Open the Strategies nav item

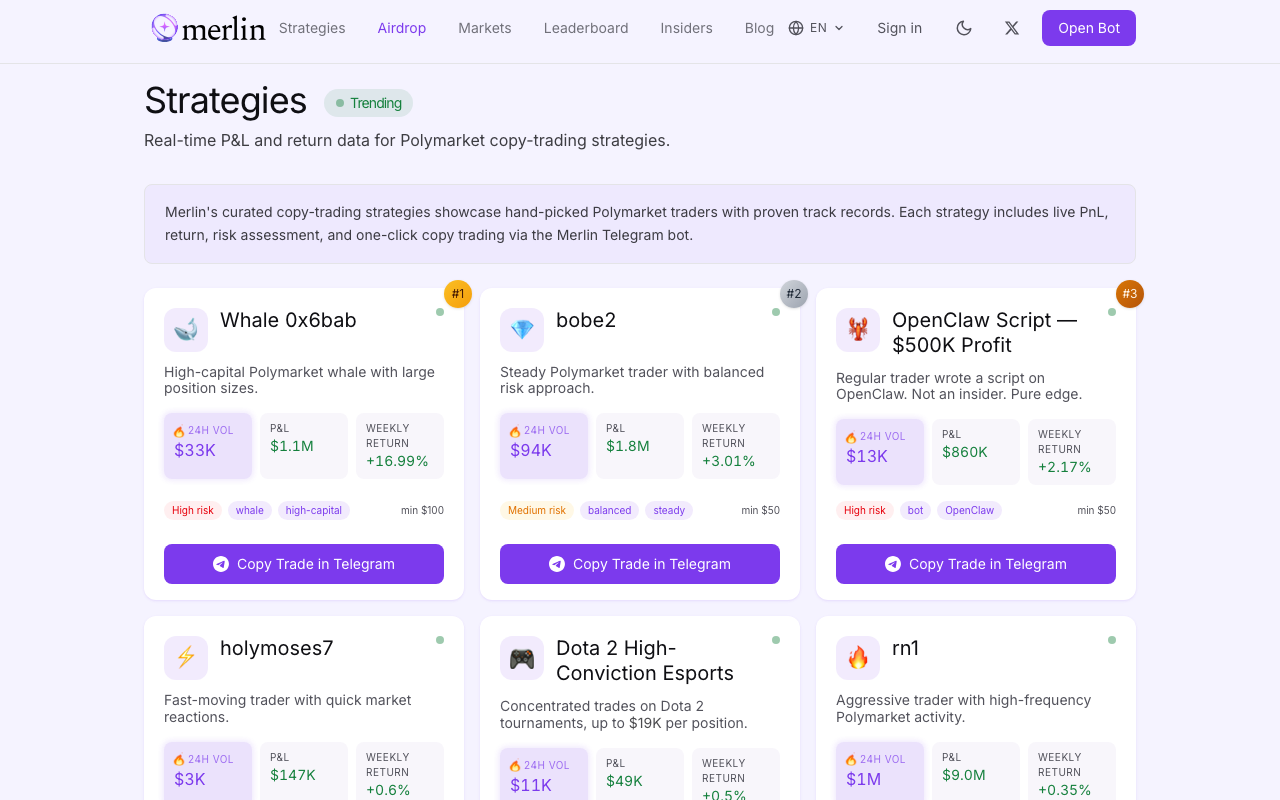pos(312,28)
